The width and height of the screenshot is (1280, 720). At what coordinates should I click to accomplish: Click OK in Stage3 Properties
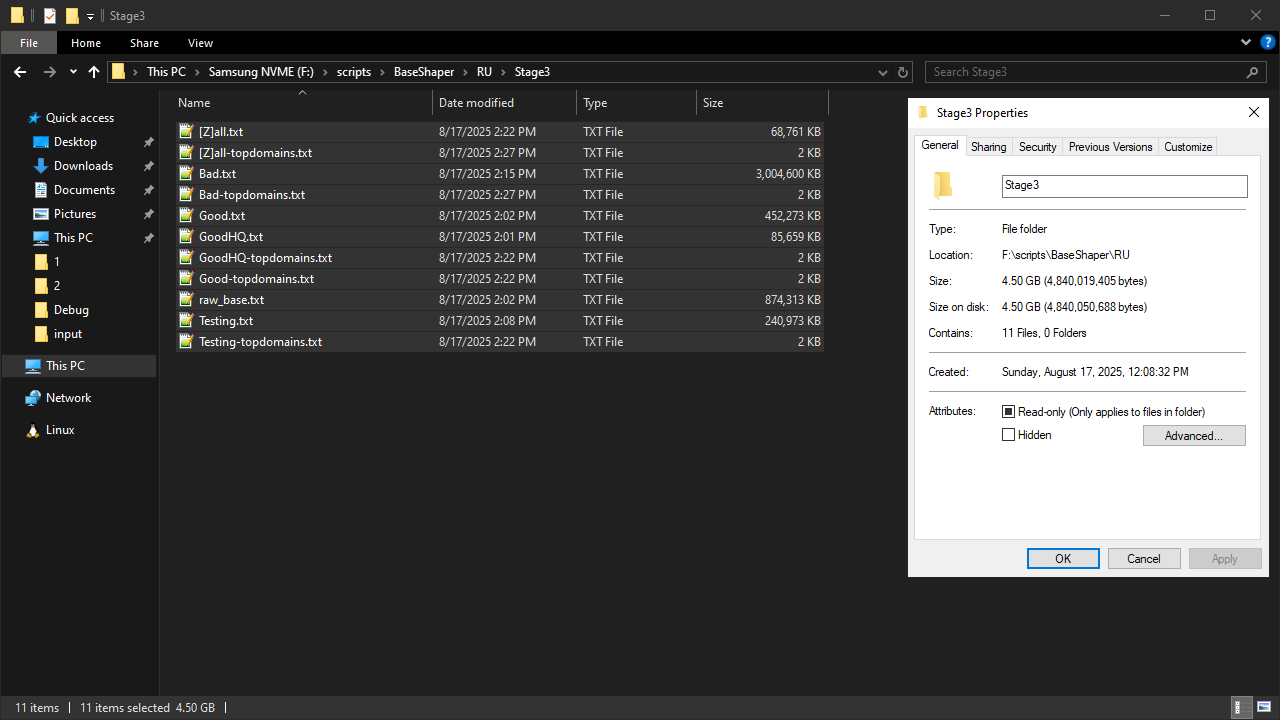pyautogui.click(x=1063, y=559)
